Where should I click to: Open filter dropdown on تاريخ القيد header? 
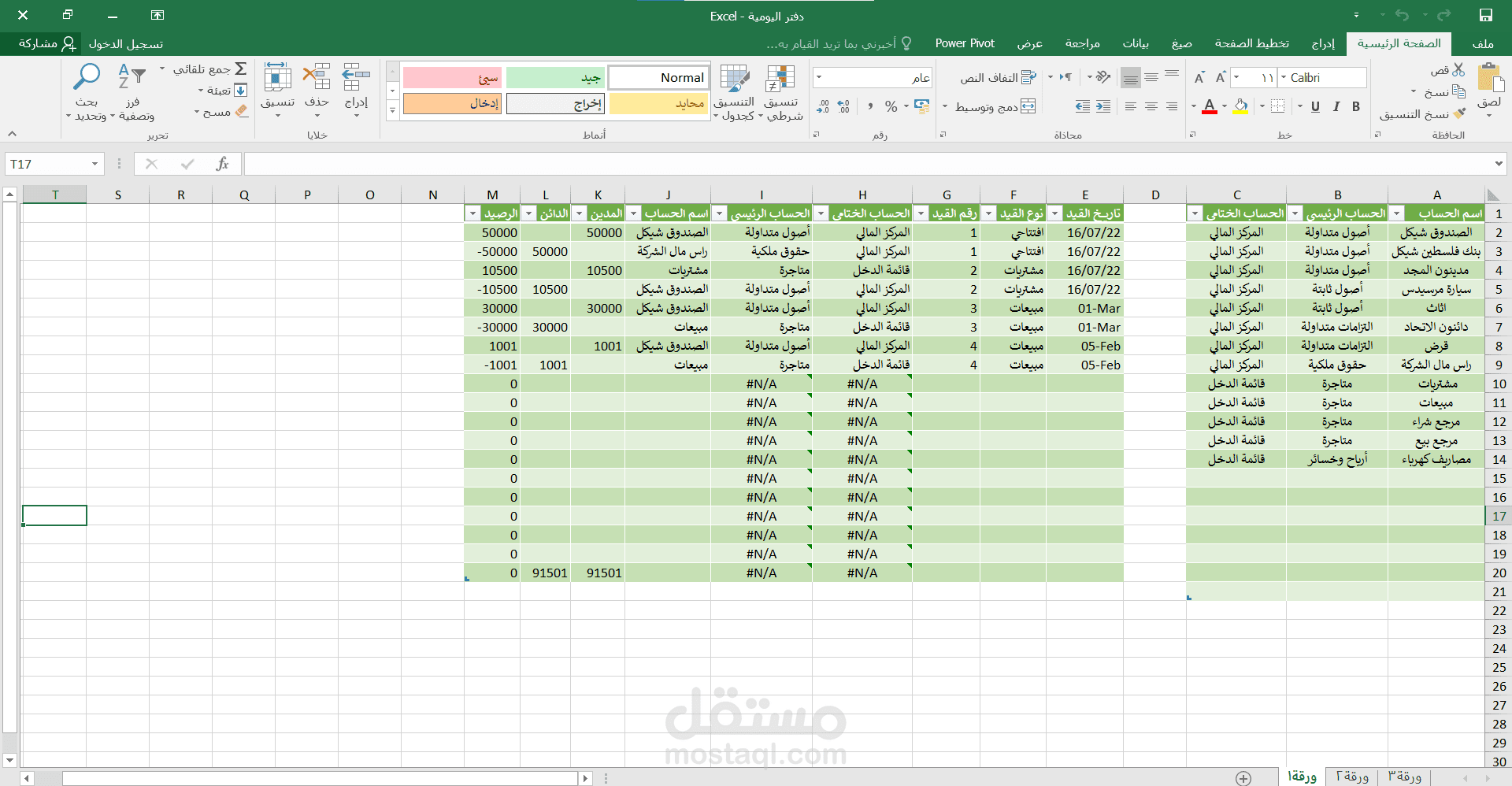point(1055,213)
